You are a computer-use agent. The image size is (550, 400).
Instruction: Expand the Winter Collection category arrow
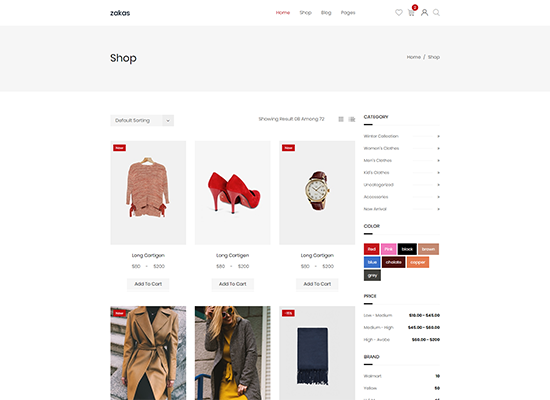coord(438,136)
